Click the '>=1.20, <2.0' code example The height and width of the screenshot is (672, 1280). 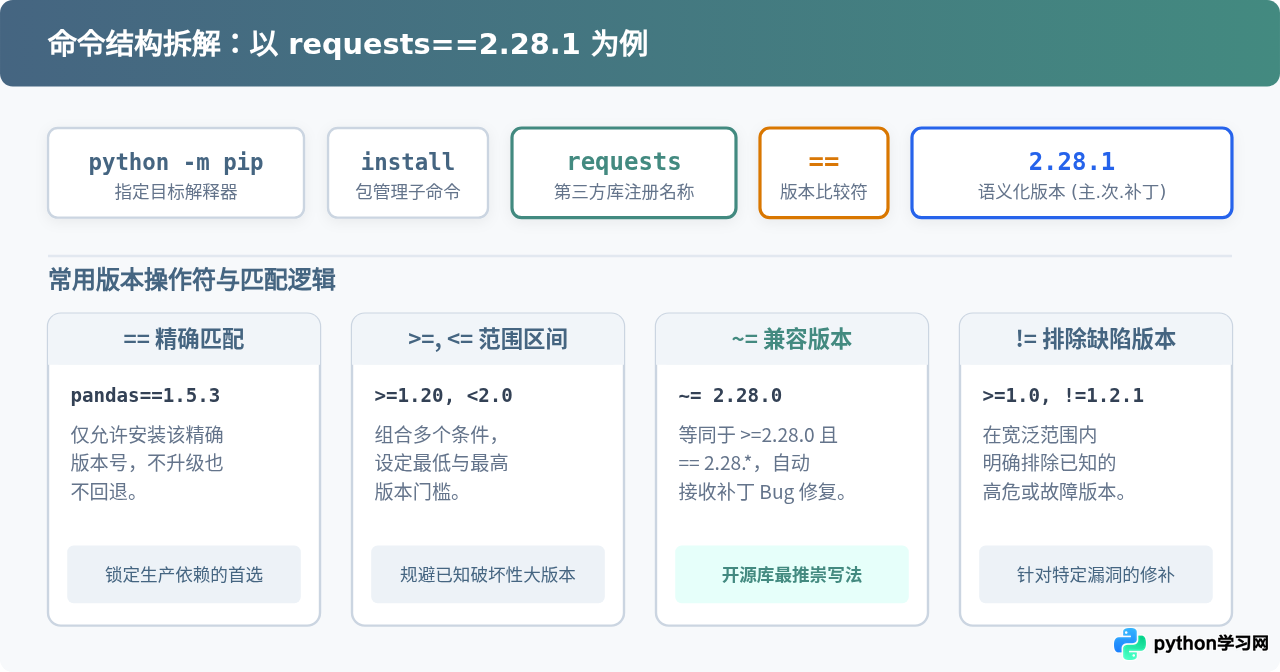[x=443, y=395]
